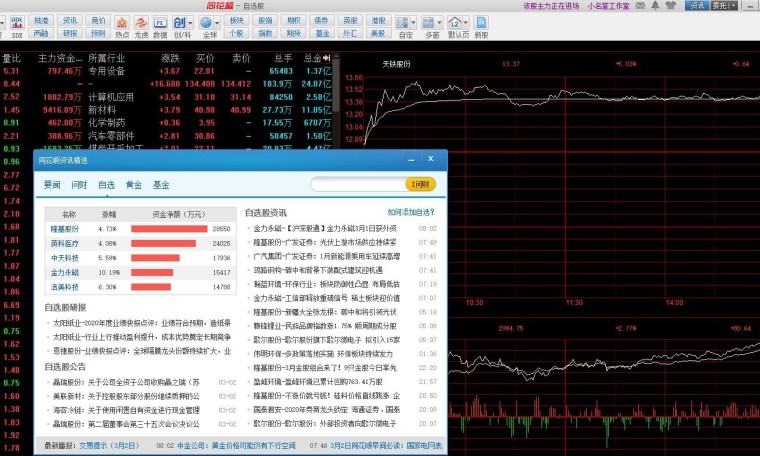Open the 创/科 board icon
760x456 pixels.
tap(179, 23)
